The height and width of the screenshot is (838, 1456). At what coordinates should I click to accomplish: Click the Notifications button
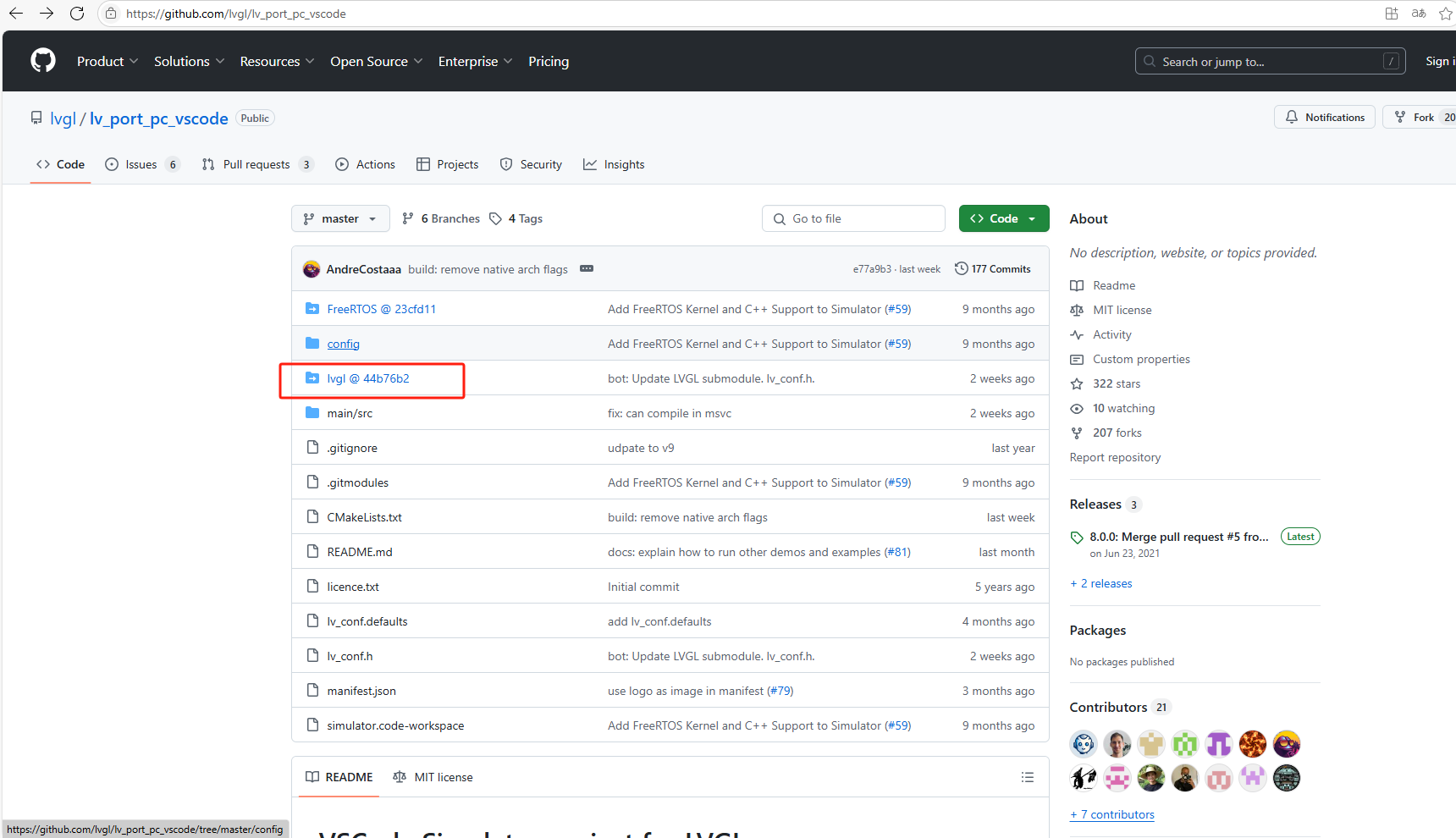[1325, 117]
